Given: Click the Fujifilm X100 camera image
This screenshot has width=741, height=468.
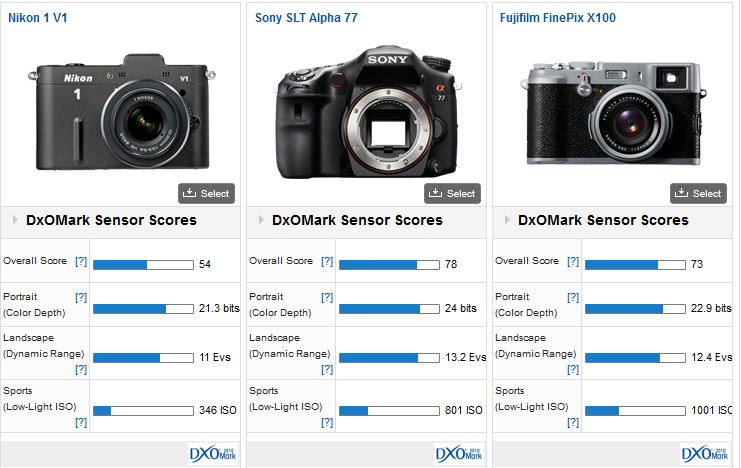Looking at the screenshot, I should tap(613, 113).
